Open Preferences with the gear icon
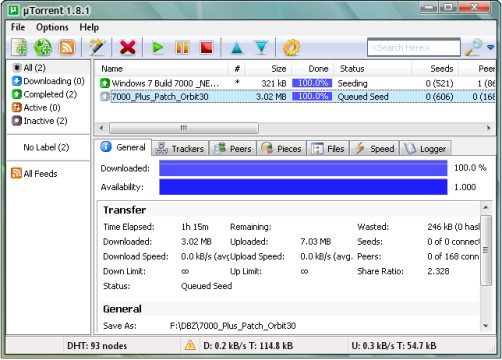 click(x=291, y=47)
